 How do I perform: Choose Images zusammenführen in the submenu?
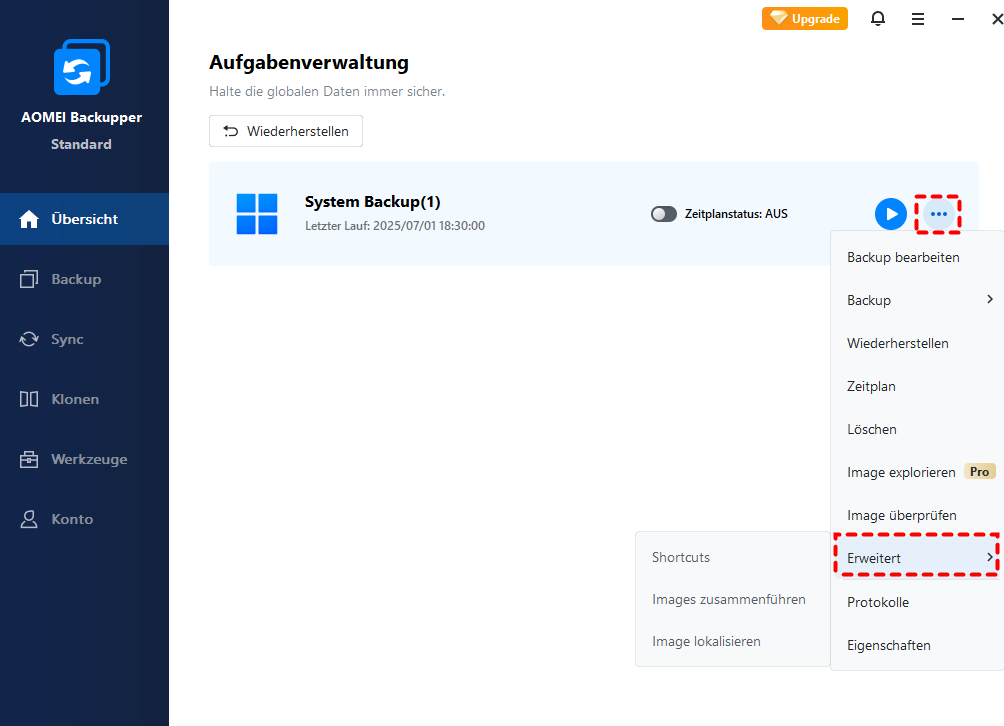click(x=733, y=599)
